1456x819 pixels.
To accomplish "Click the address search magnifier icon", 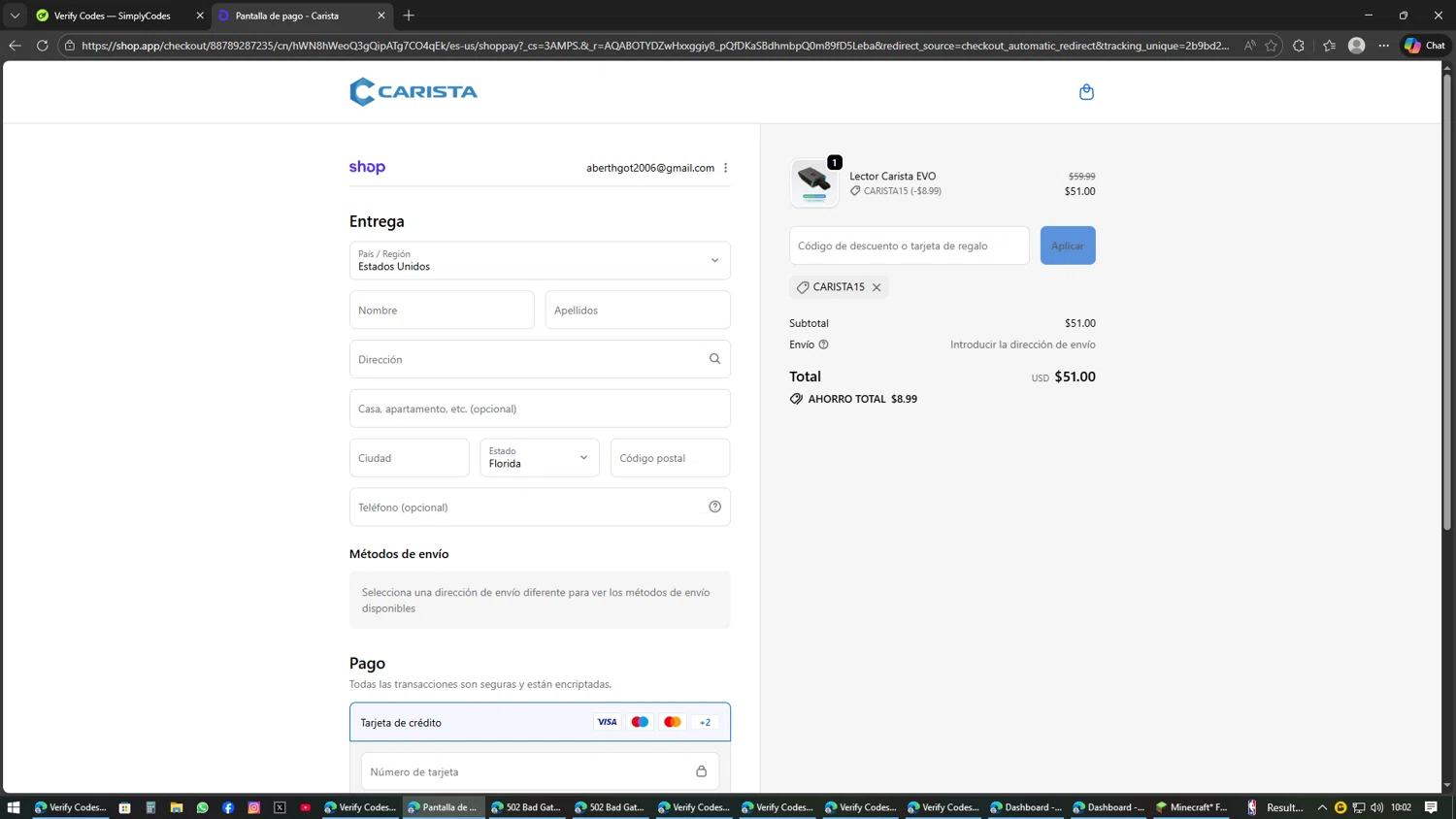I will coord(714,359).
